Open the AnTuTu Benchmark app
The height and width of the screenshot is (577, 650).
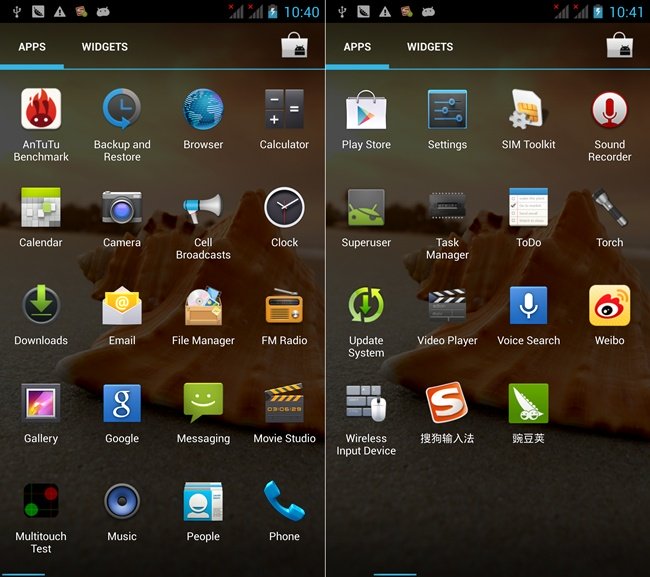click(x=41, y=110)
